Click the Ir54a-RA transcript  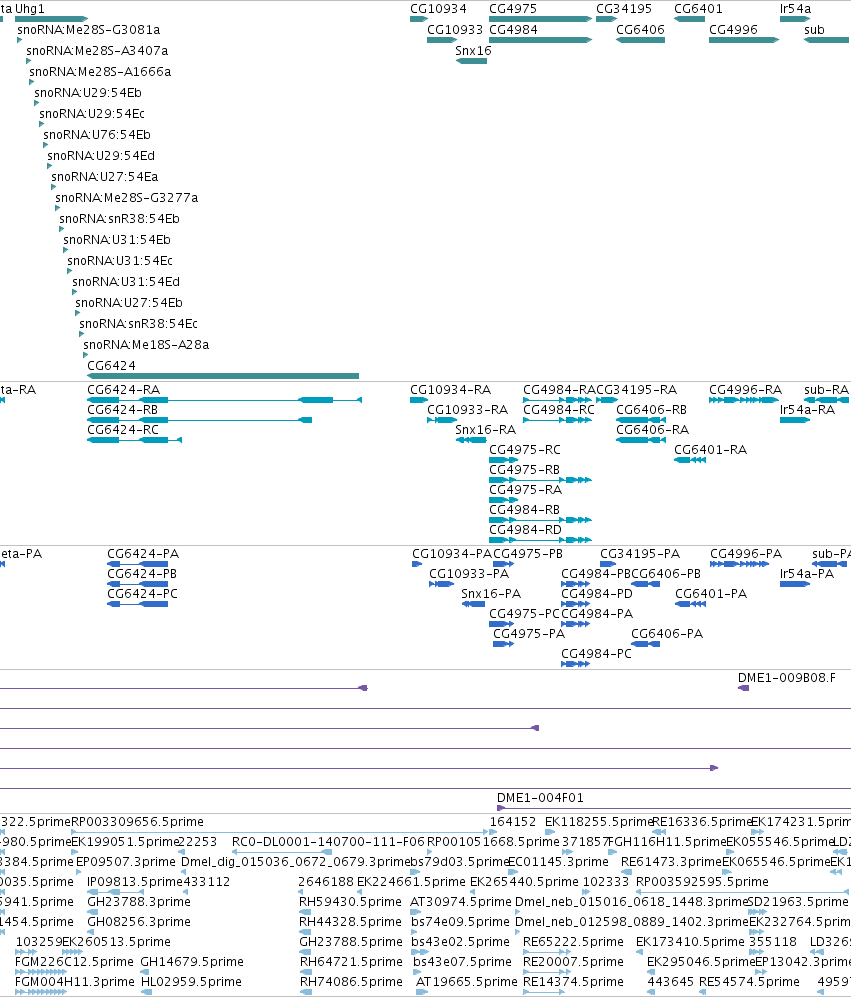tap(795, 420)
